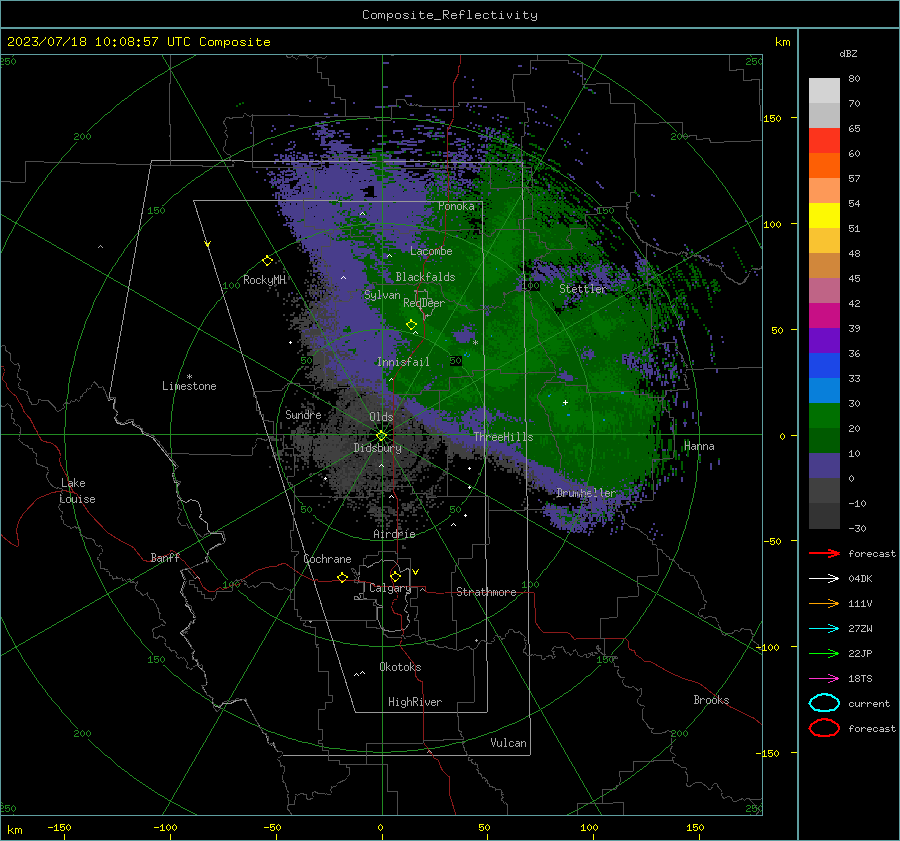Click the Sylvan label
Image resolution: width=900 pixels, height=841 pixels.
coord(382,295)
